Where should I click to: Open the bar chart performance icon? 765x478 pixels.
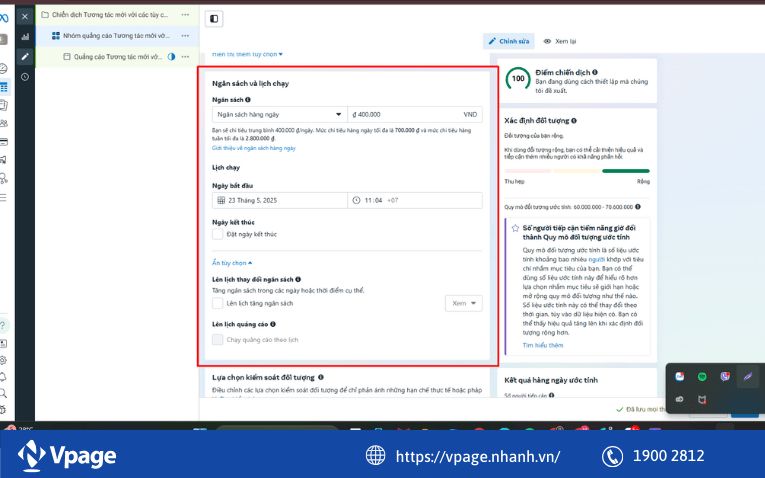pyautogui.click(x=25, y=37)
